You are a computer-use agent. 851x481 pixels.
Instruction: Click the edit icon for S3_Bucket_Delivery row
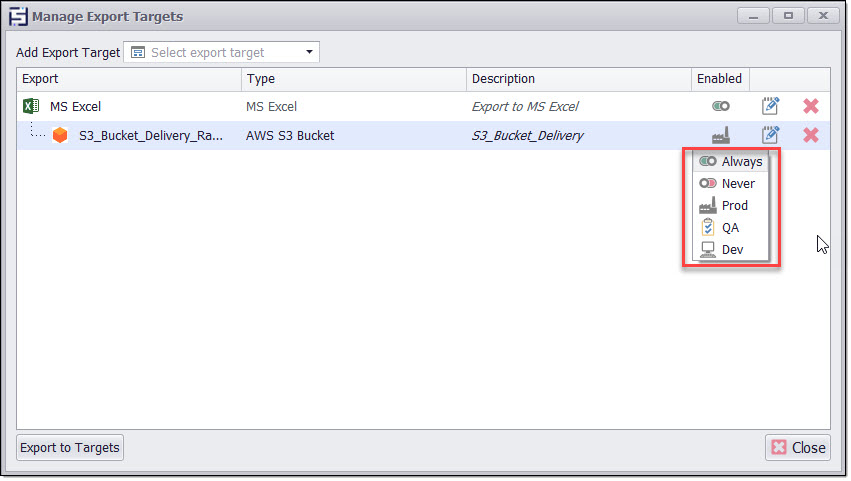tap(770, 135)
